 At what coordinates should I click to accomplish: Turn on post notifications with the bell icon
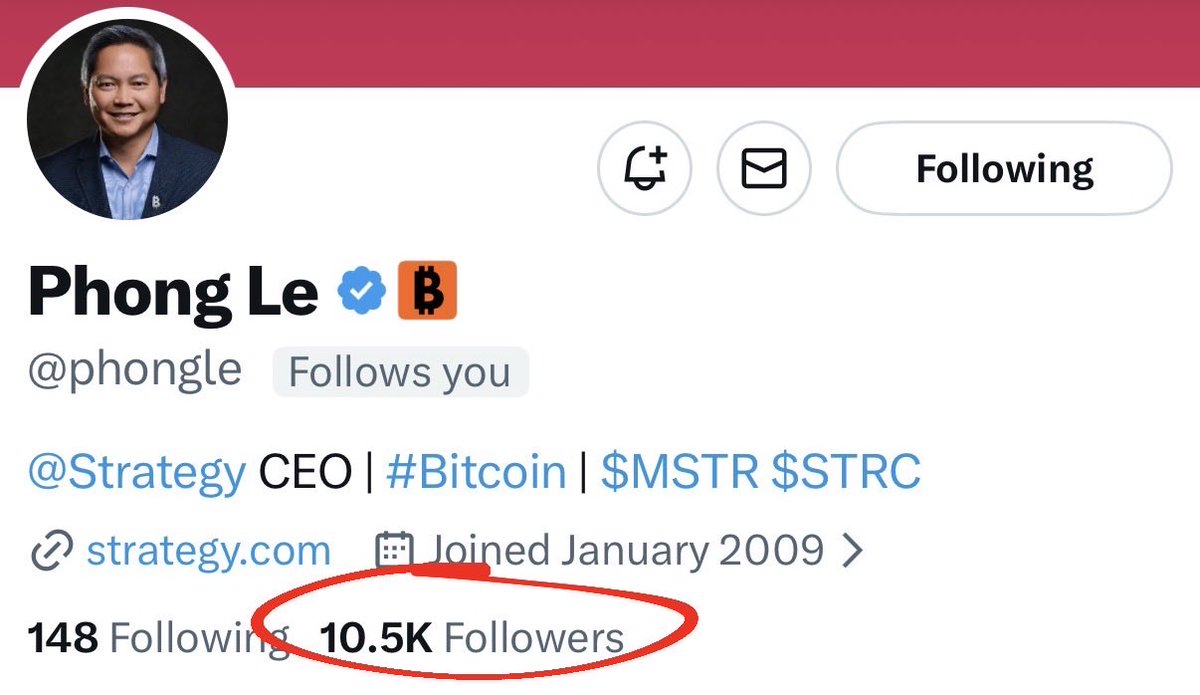coord(645,168)
